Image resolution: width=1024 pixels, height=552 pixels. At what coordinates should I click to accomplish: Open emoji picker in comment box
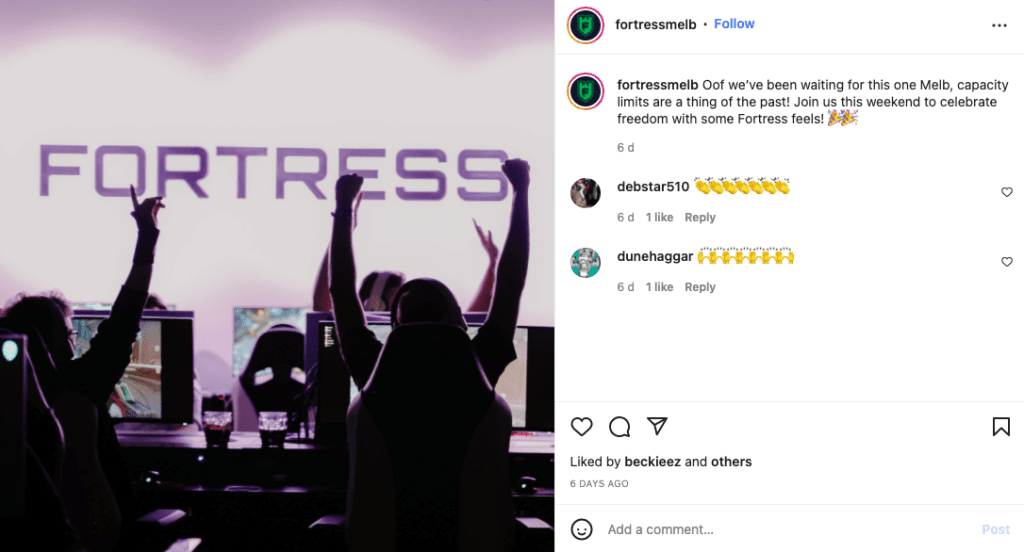(581, 529)
